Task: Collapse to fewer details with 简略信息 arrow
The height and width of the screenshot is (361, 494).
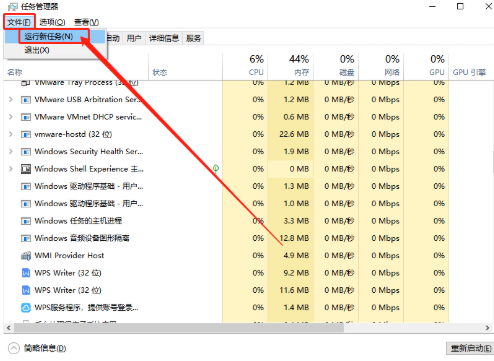Action: 14,348
